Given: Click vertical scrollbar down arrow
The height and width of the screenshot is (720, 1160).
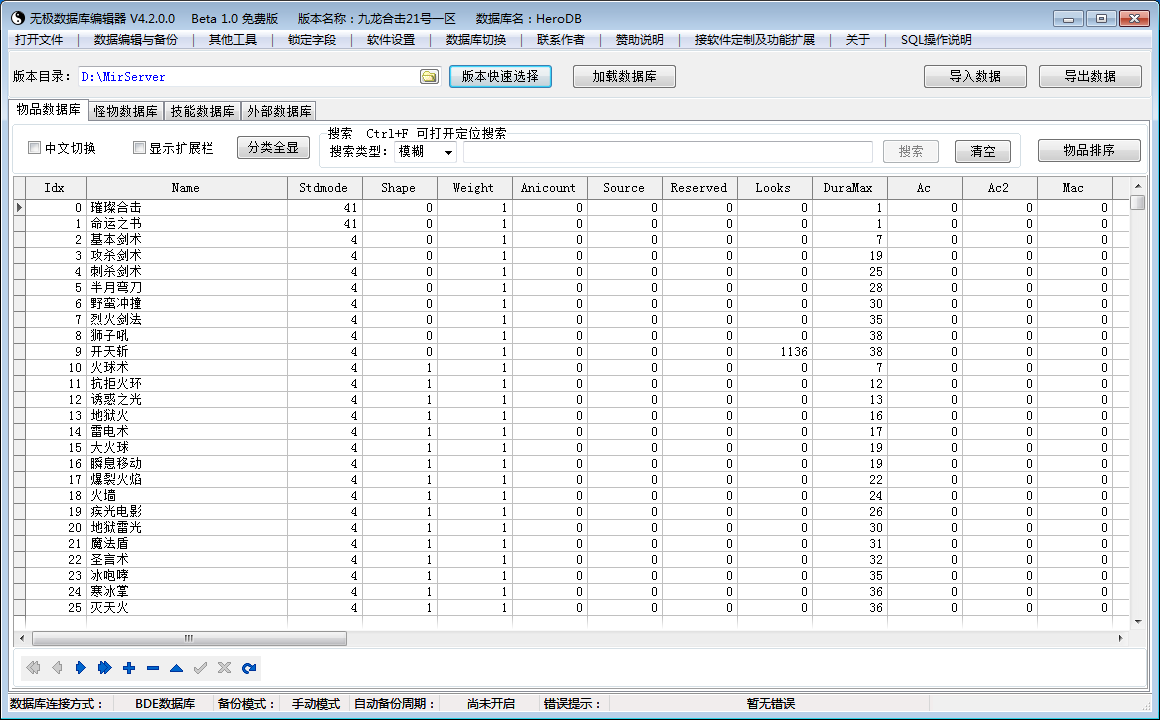Looking at the screenshot, I should coord(1138,622).
